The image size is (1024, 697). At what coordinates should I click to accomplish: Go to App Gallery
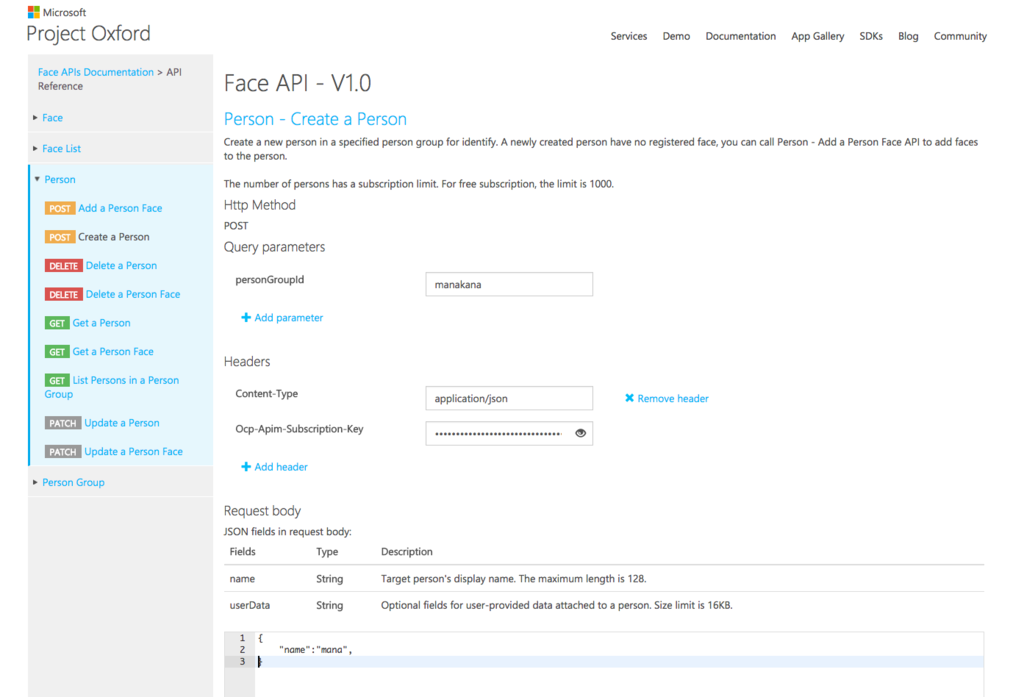pos(817,36)
